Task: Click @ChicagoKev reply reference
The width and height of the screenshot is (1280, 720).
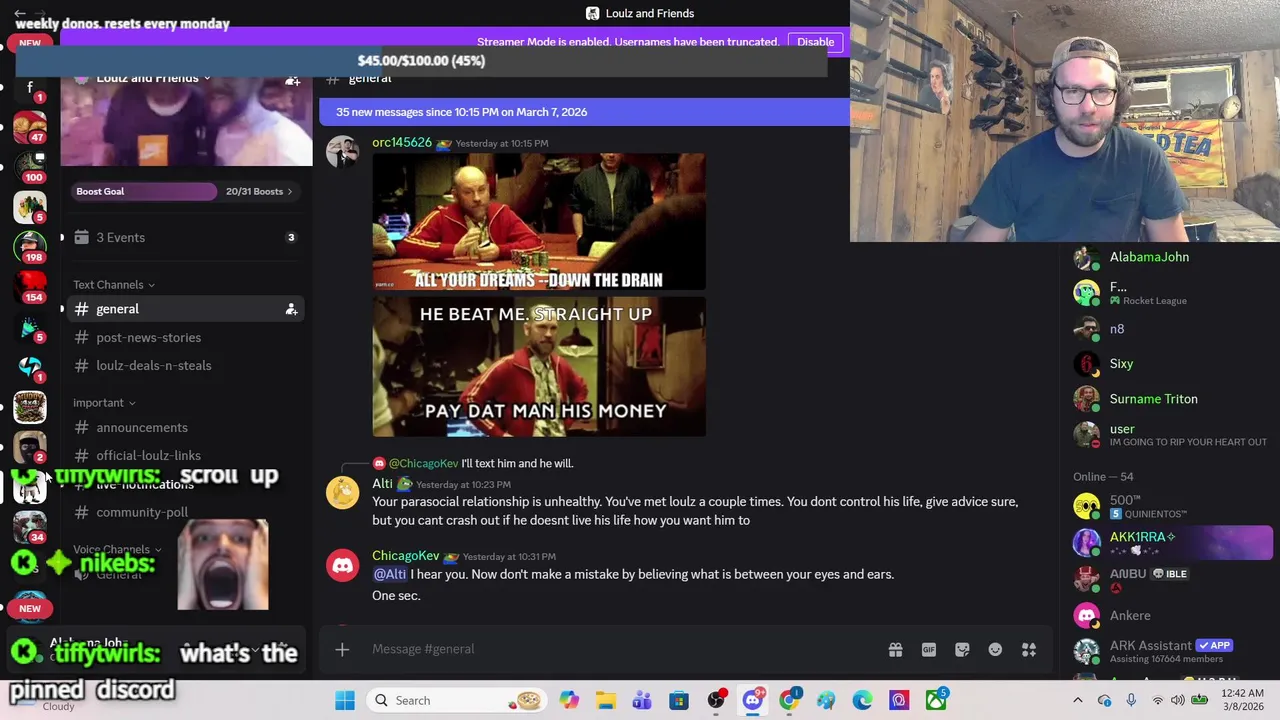Action: click(423, 463)
